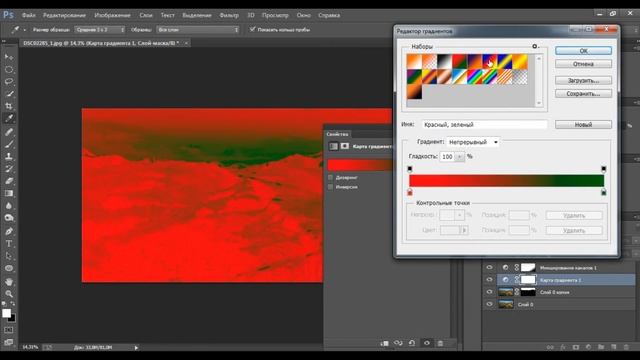
Task: Open the Файл menu
Action: (x=29, y=15)
